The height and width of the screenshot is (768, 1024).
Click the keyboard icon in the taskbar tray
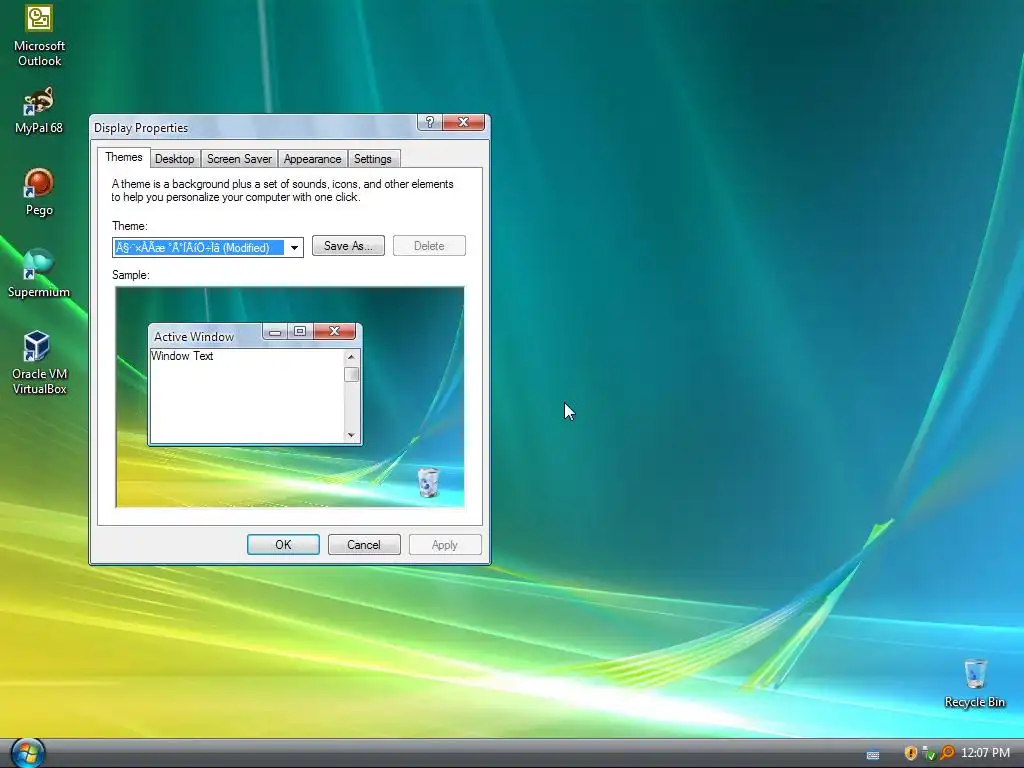pyautogui.click(x=872, y=754)
